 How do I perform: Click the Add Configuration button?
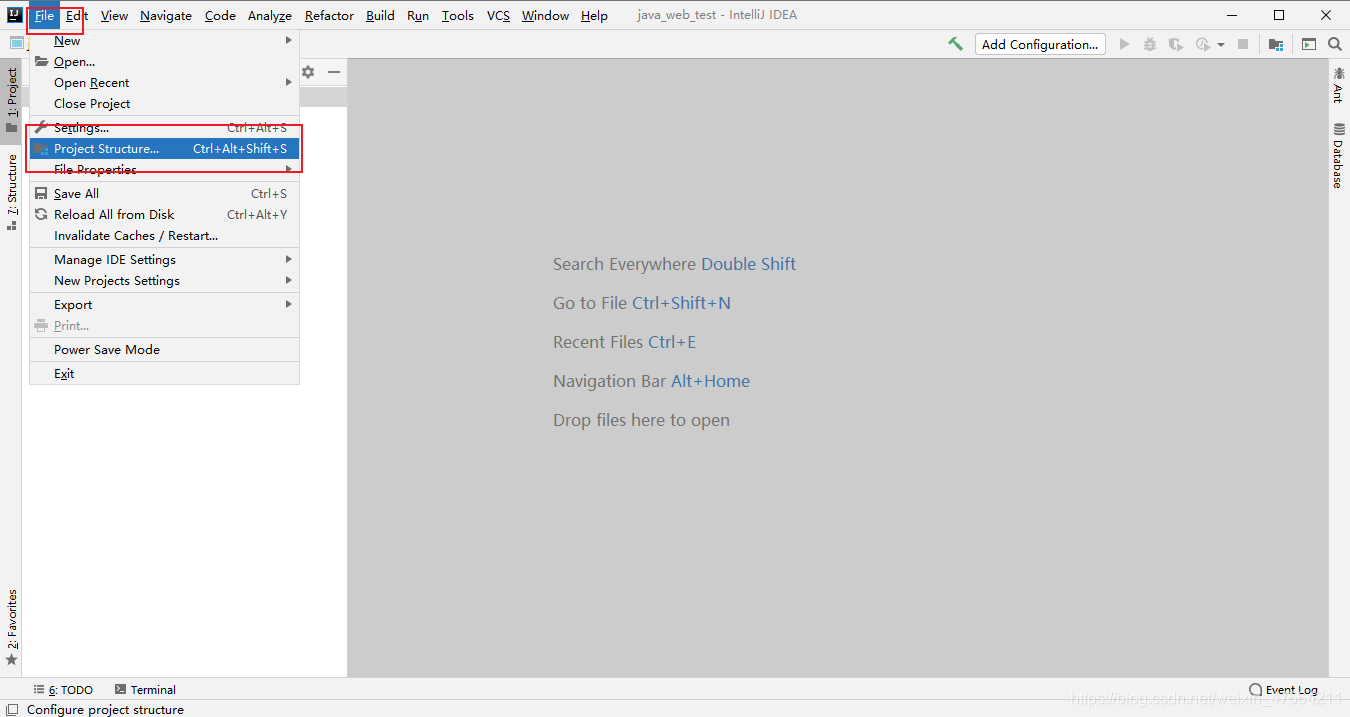[x=1040, y=44]
